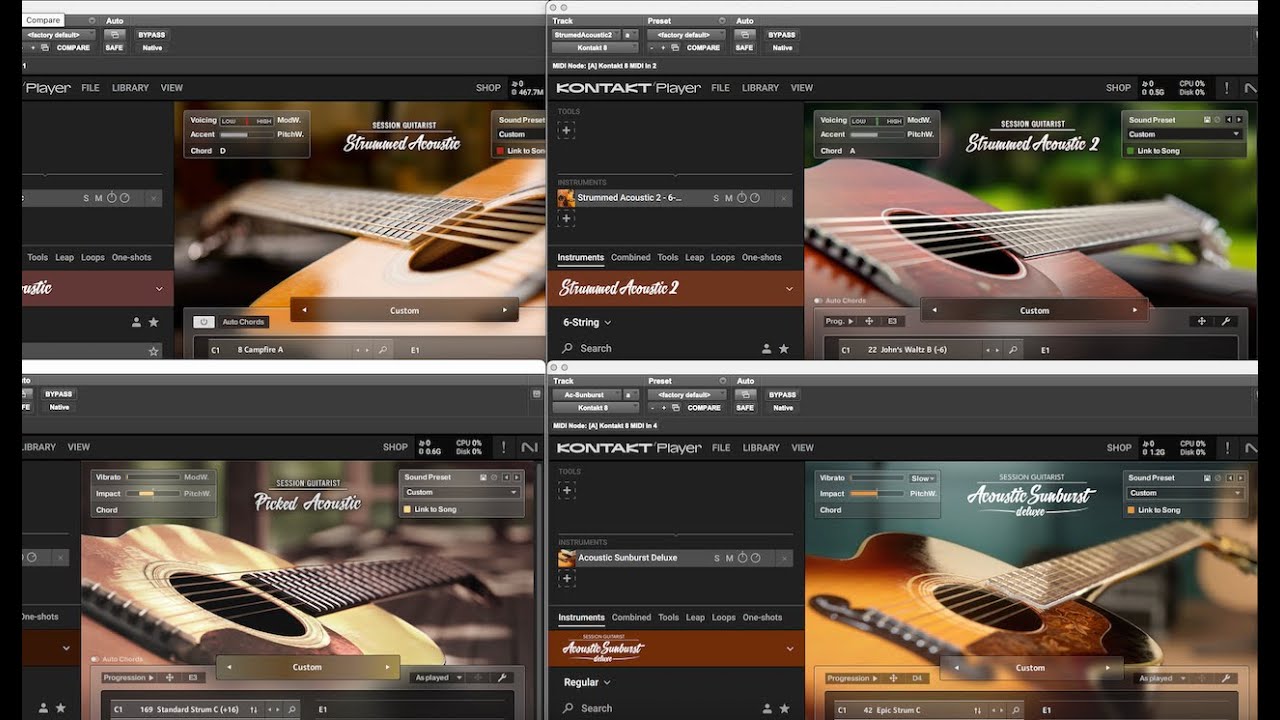Toggle Link to Song in Picked Acoustic
The width and height of the screenshot is (1280, 720).
(408, 510)
